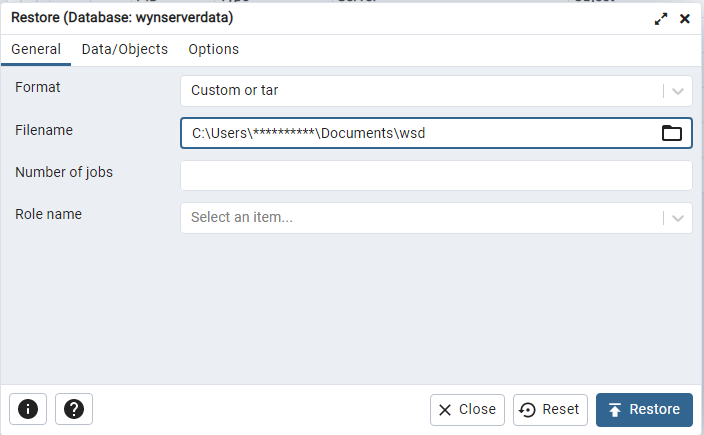Close dialog using the X icon in title bar
The width and height of the screenshot is (704, 435).
point(685,19)
